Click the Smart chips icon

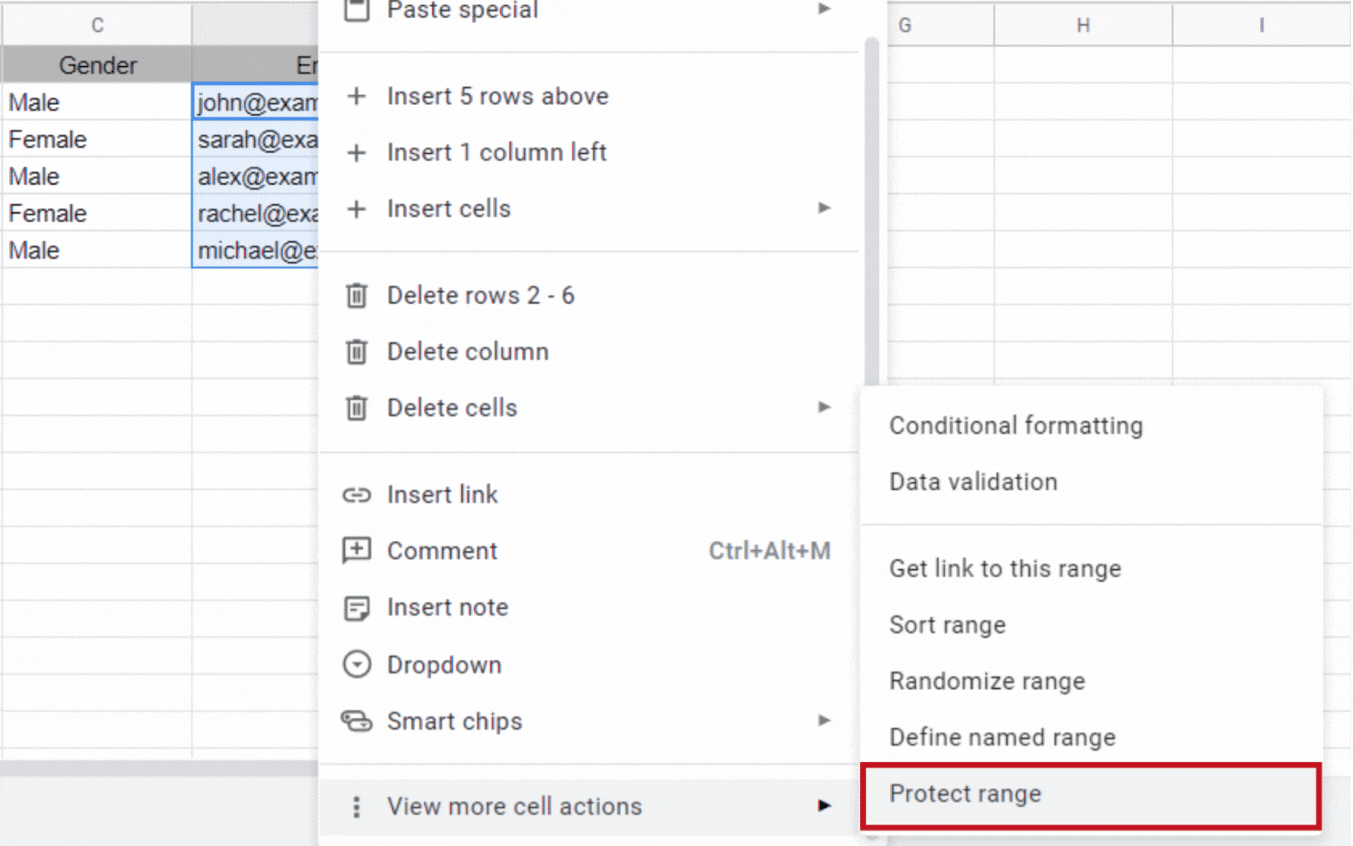[x=356, y=721]
